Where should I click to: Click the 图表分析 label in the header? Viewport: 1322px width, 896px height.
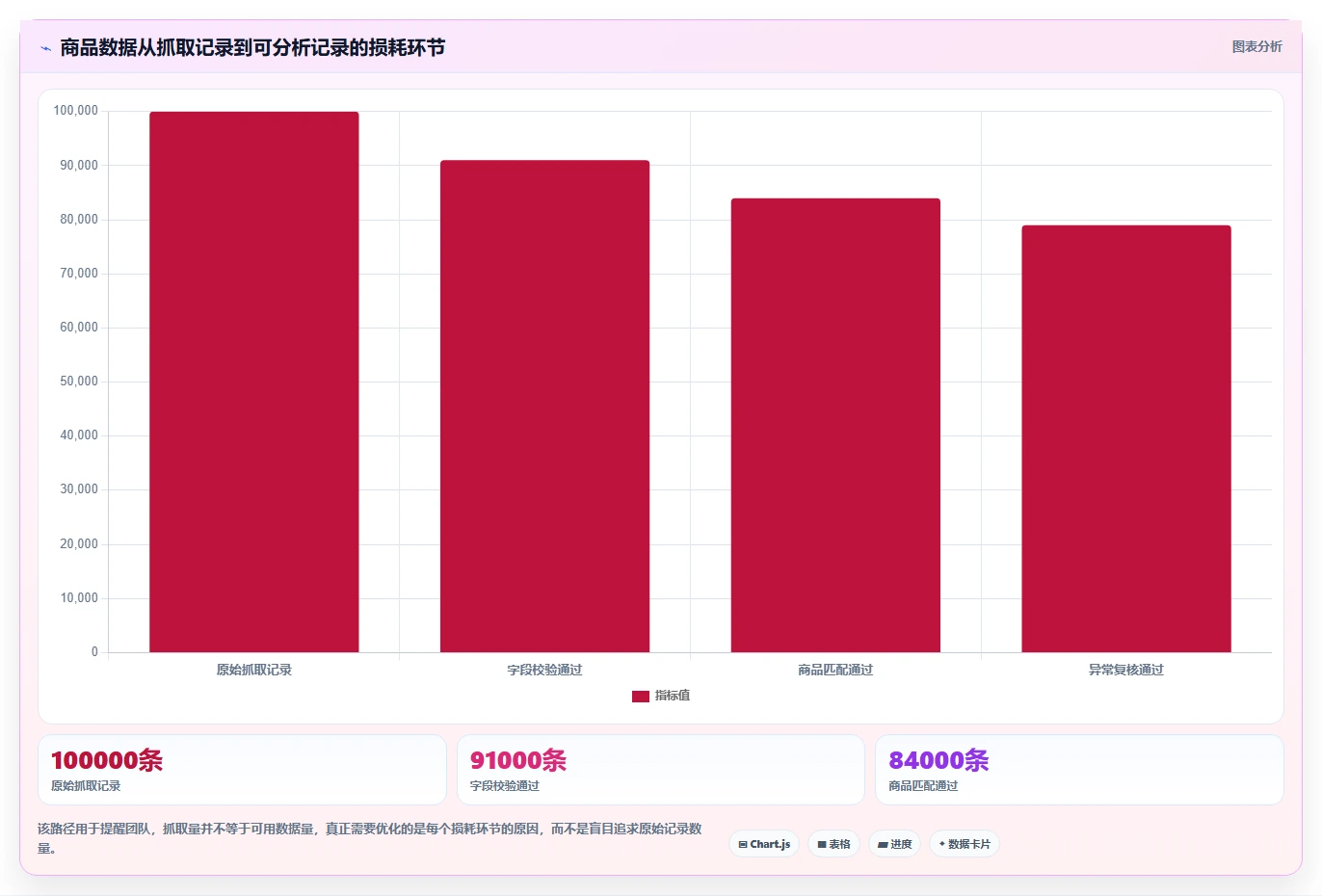[1256, 46]
